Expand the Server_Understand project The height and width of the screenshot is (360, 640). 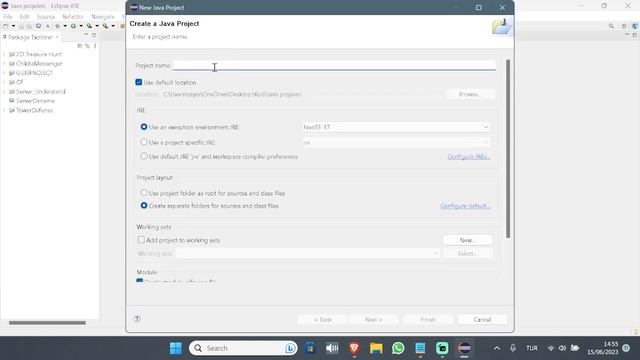[4, 91]
